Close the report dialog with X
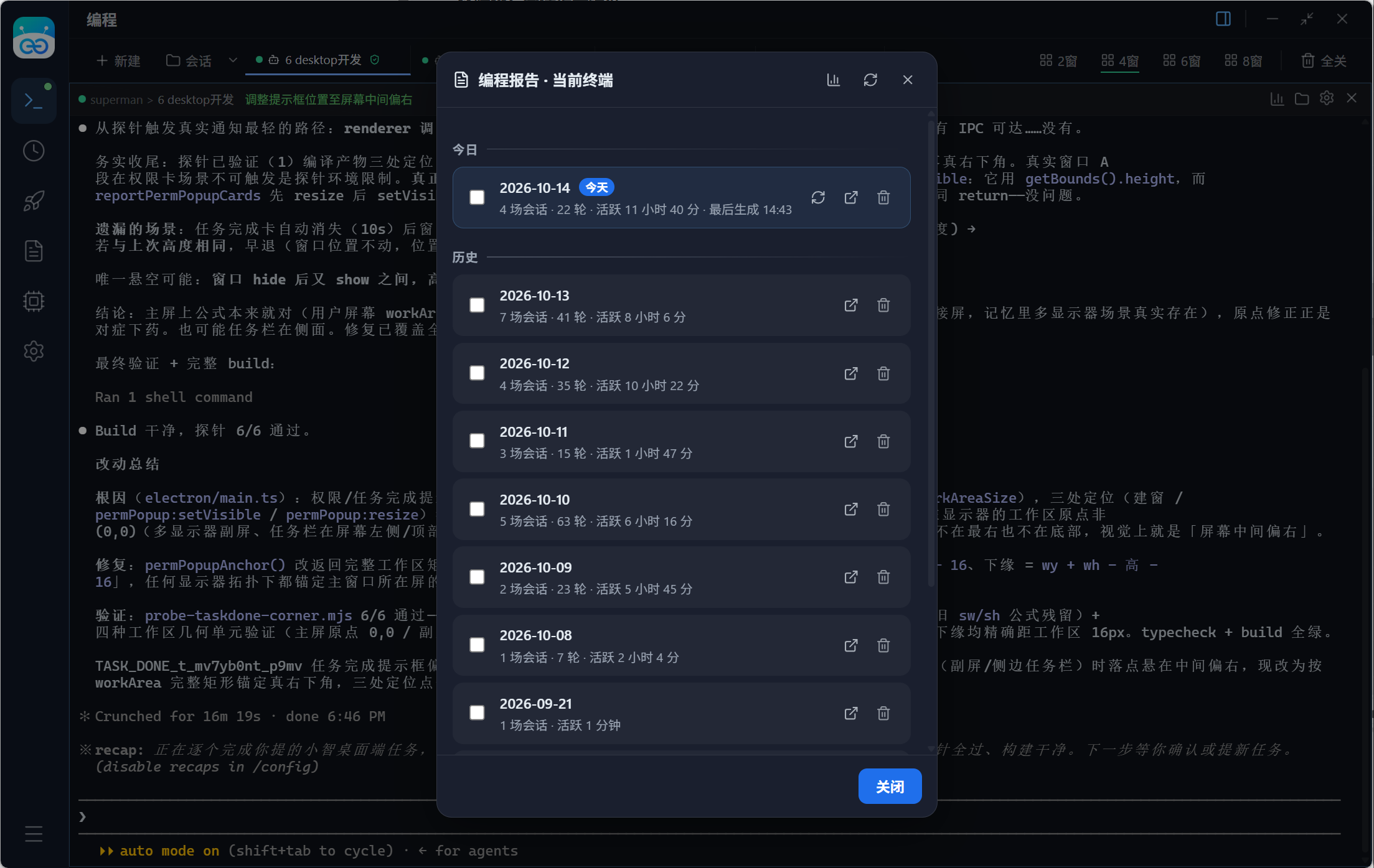Viewport: 1374px width, 868px height. pos(908,80)
